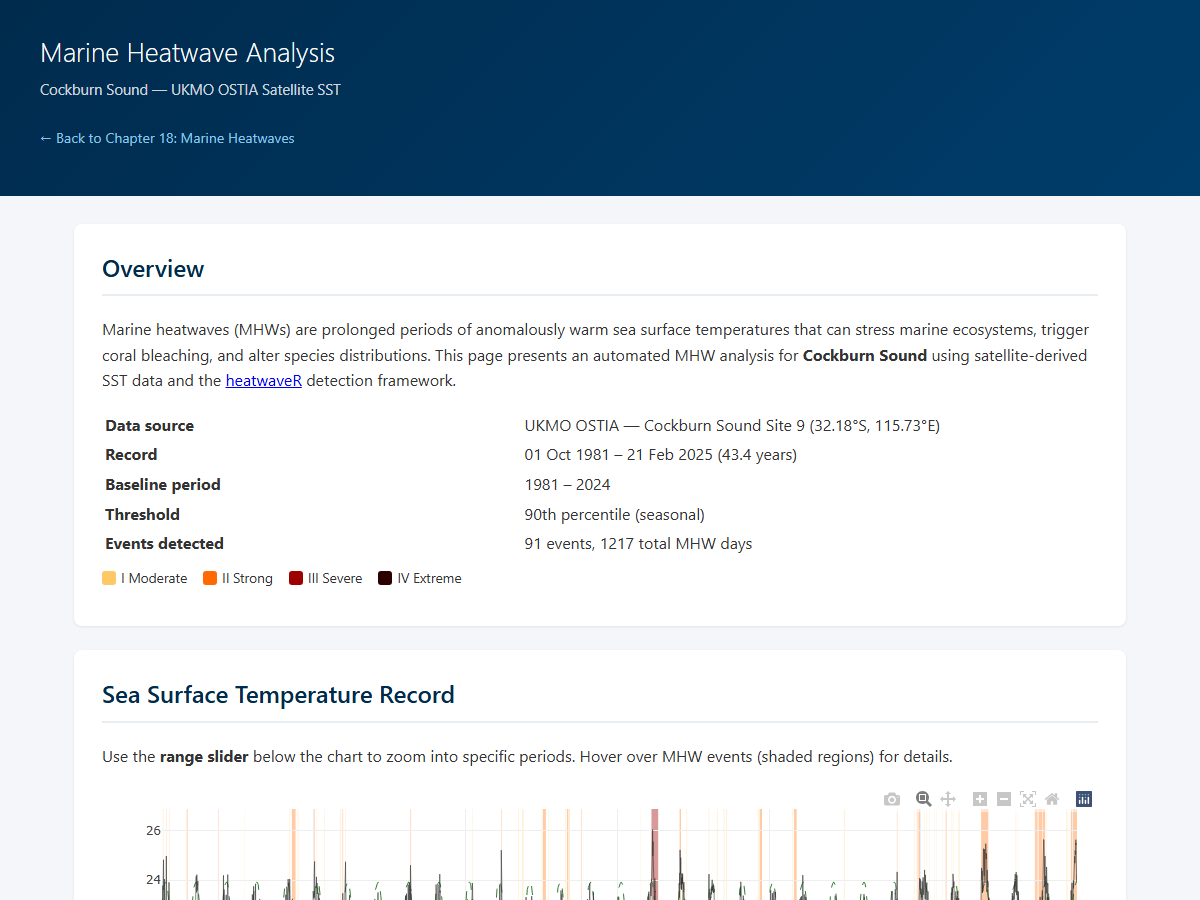Click the II Strong orange swatch
Viewport: 1200px width, 900px height.
210,578
